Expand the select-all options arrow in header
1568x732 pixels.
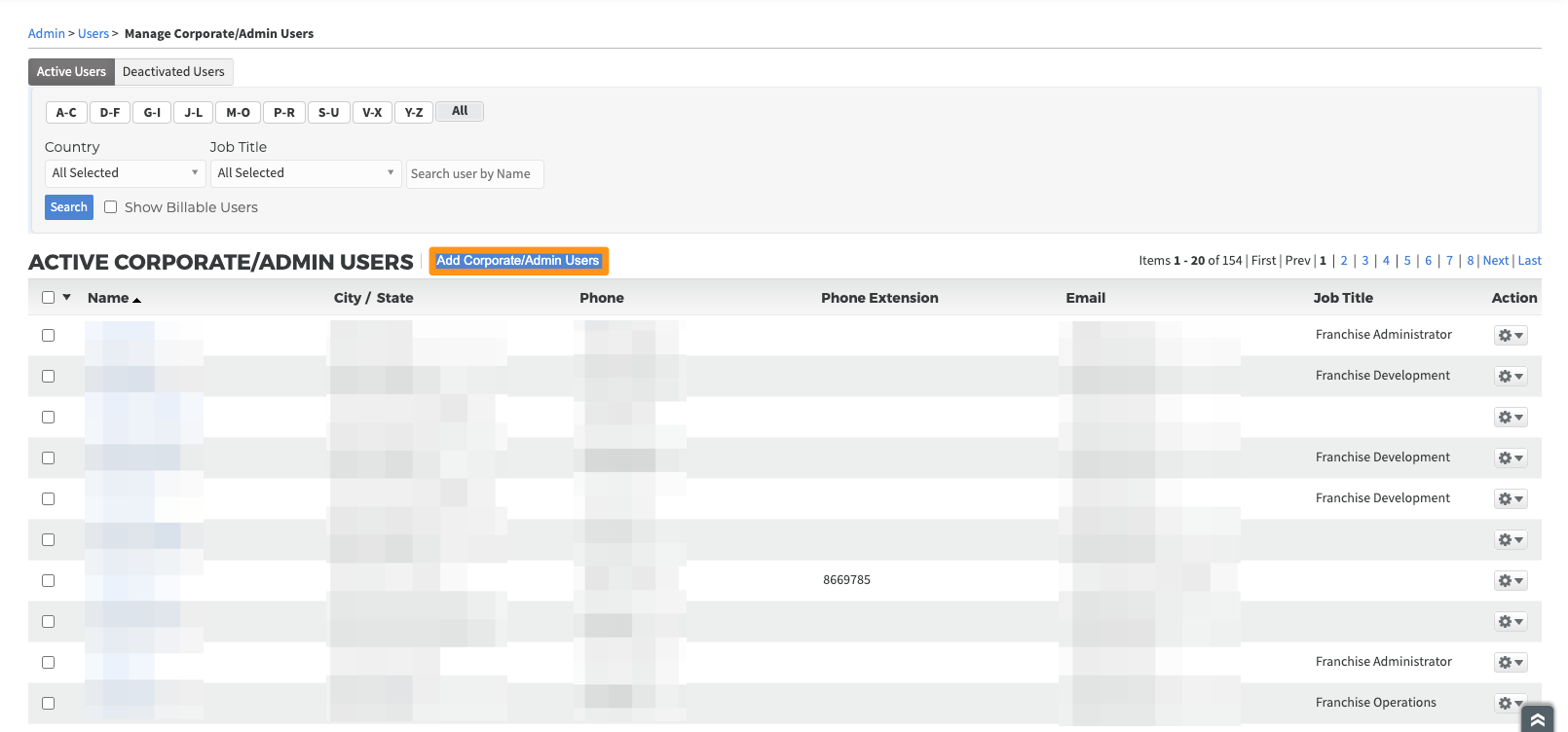67,298
